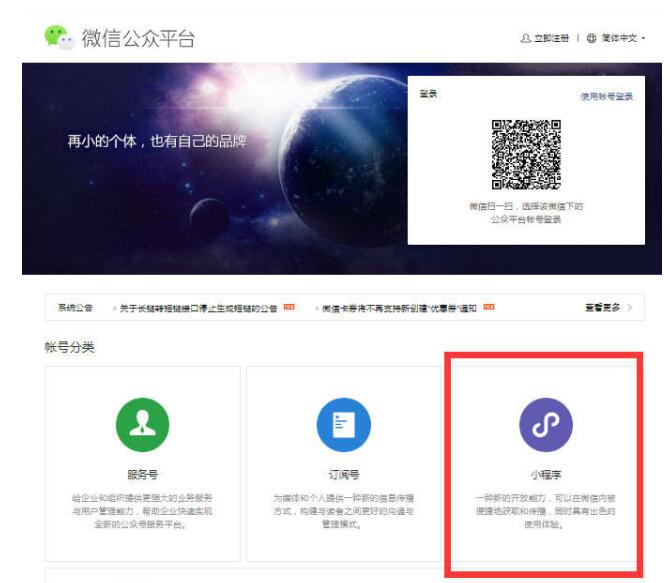
Task: Click the globe language icon
Action: [x=591, y=38]
